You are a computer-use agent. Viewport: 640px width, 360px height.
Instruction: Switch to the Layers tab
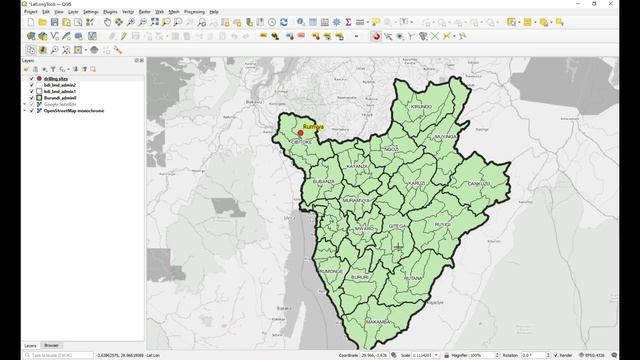tap(30, 346)
